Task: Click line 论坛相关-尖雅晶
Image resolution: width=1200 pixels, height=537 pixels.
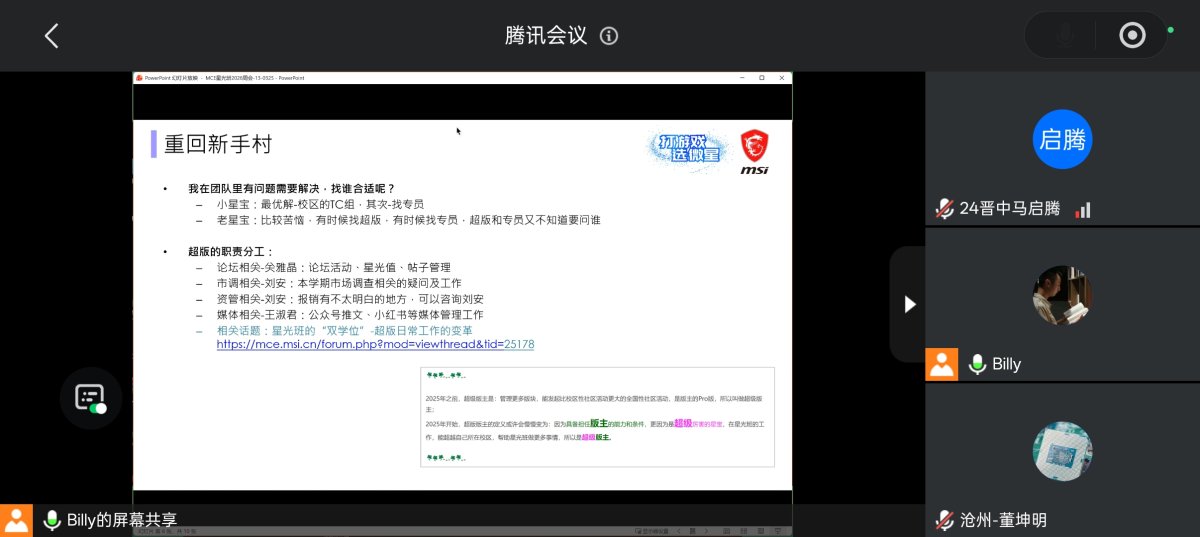Action: pyautogui.click(x=334, y=268)
